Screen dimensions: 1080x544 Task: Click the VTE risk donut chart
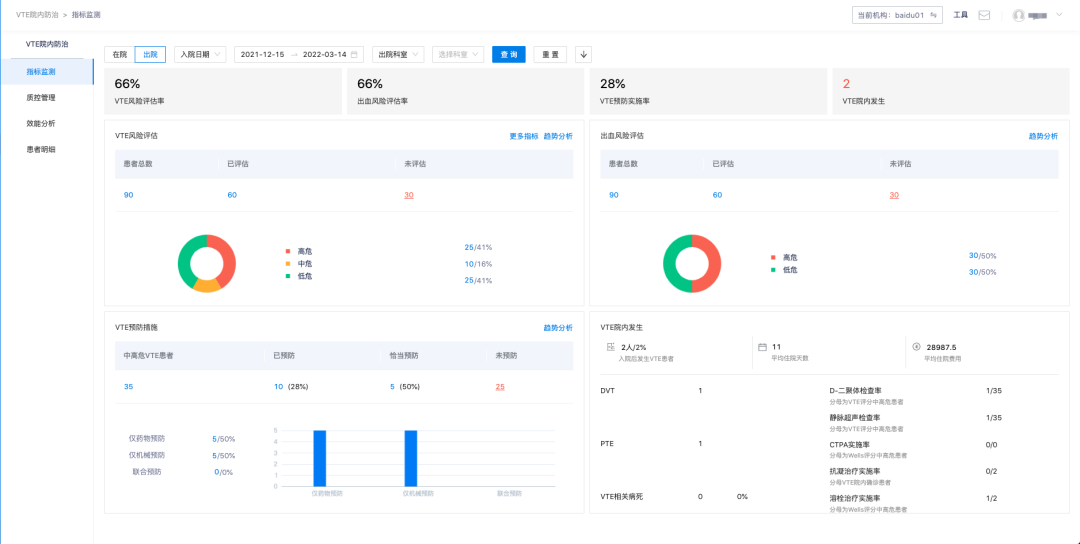[207, 264]
